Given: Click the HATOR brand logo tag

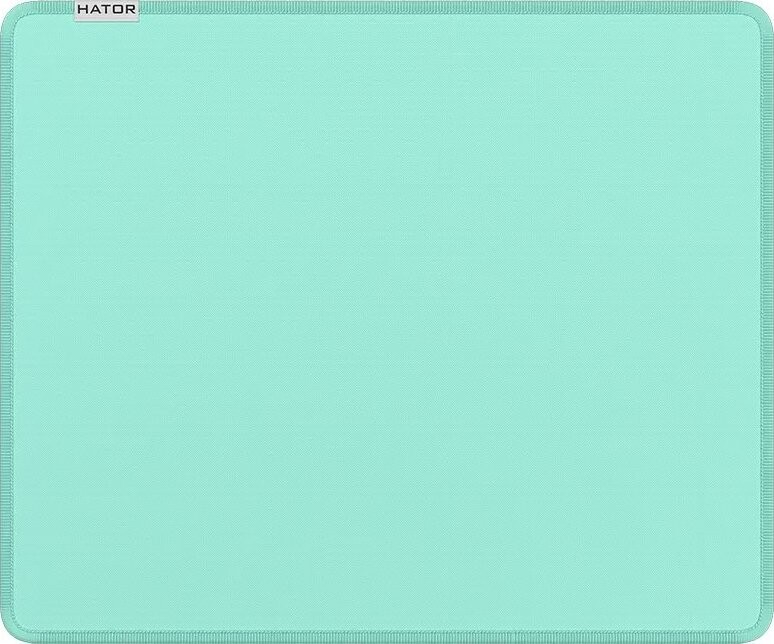Looking at the screenshot, I should click(x=107, y=11).
